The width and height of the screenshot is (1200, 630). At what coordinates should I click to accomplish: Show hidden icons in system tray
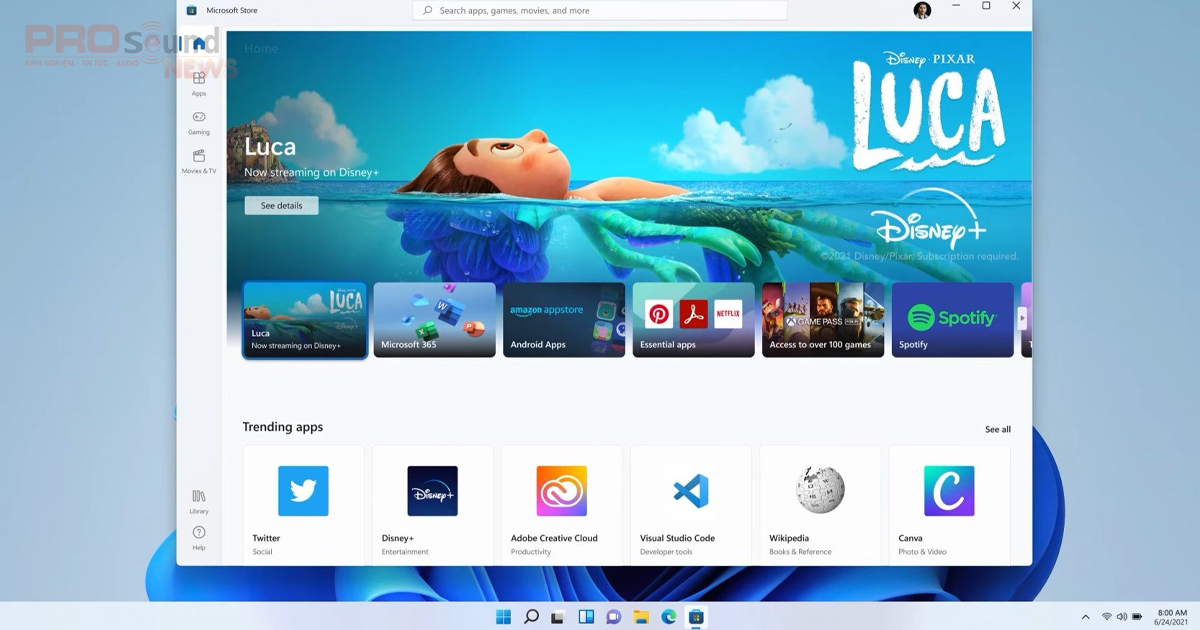(x=1085, y=617)
